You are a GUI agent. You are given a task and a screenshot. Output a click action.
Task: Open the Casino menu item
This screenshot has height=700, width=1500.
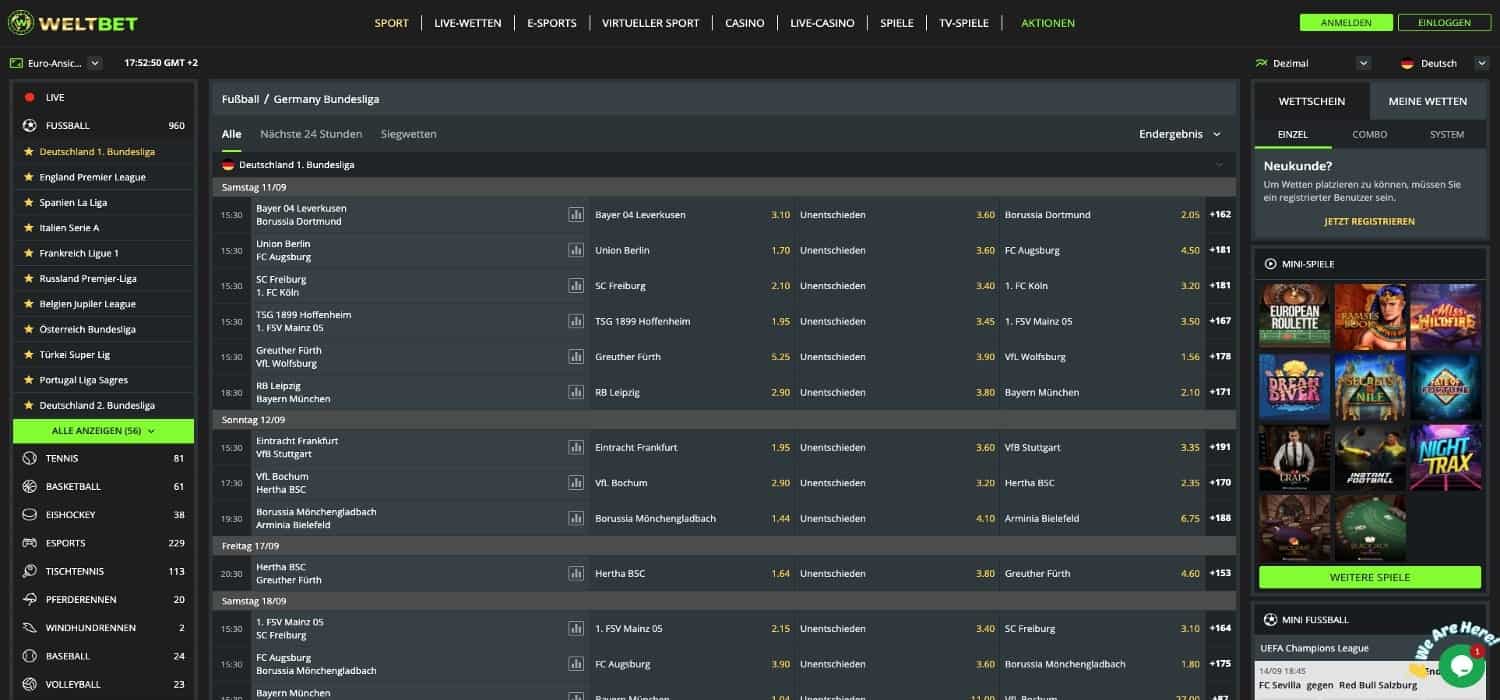(x=745, y=23)
